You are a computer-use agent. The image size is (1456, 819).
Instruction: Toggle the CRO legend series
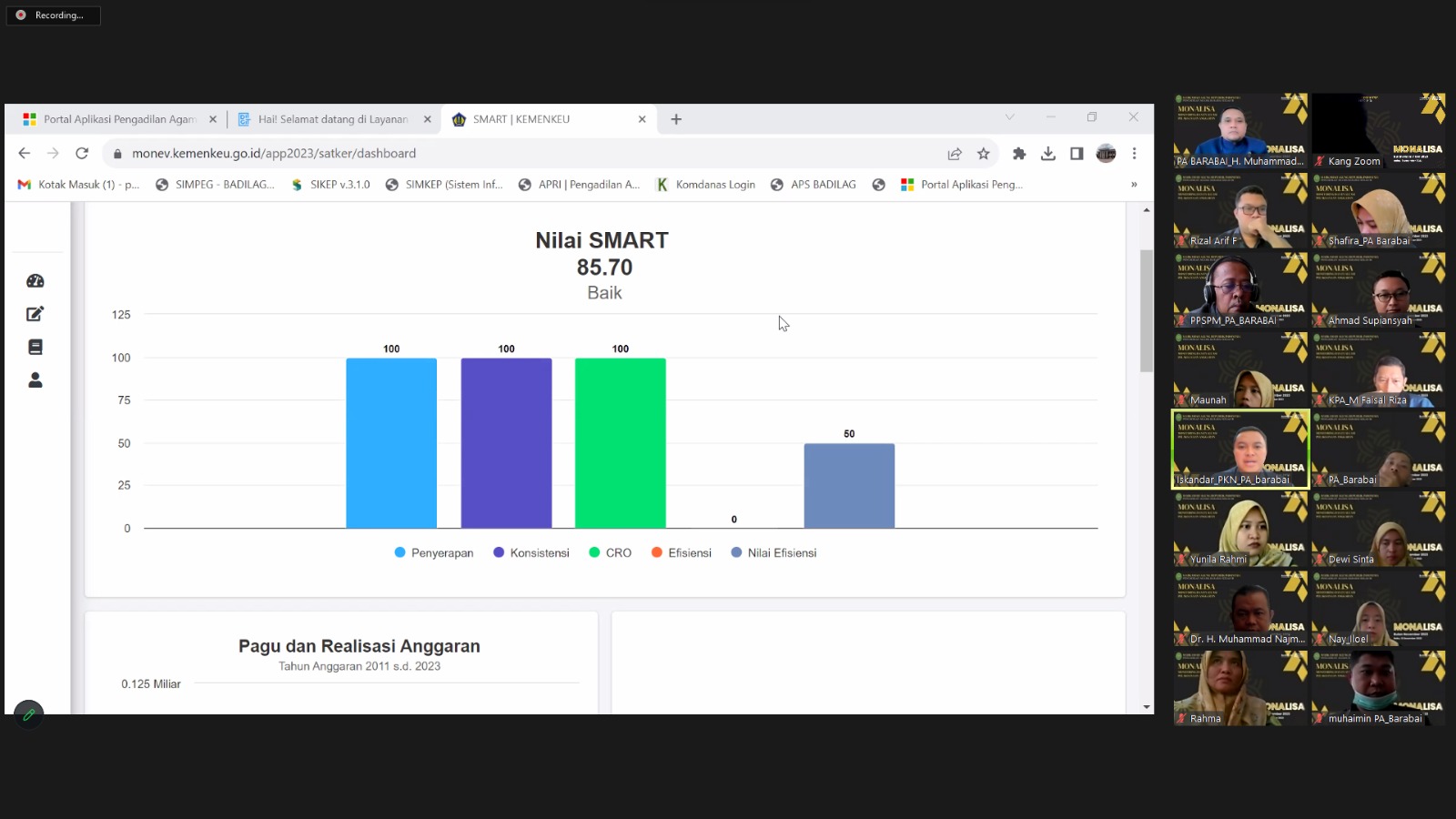point(610,553)
